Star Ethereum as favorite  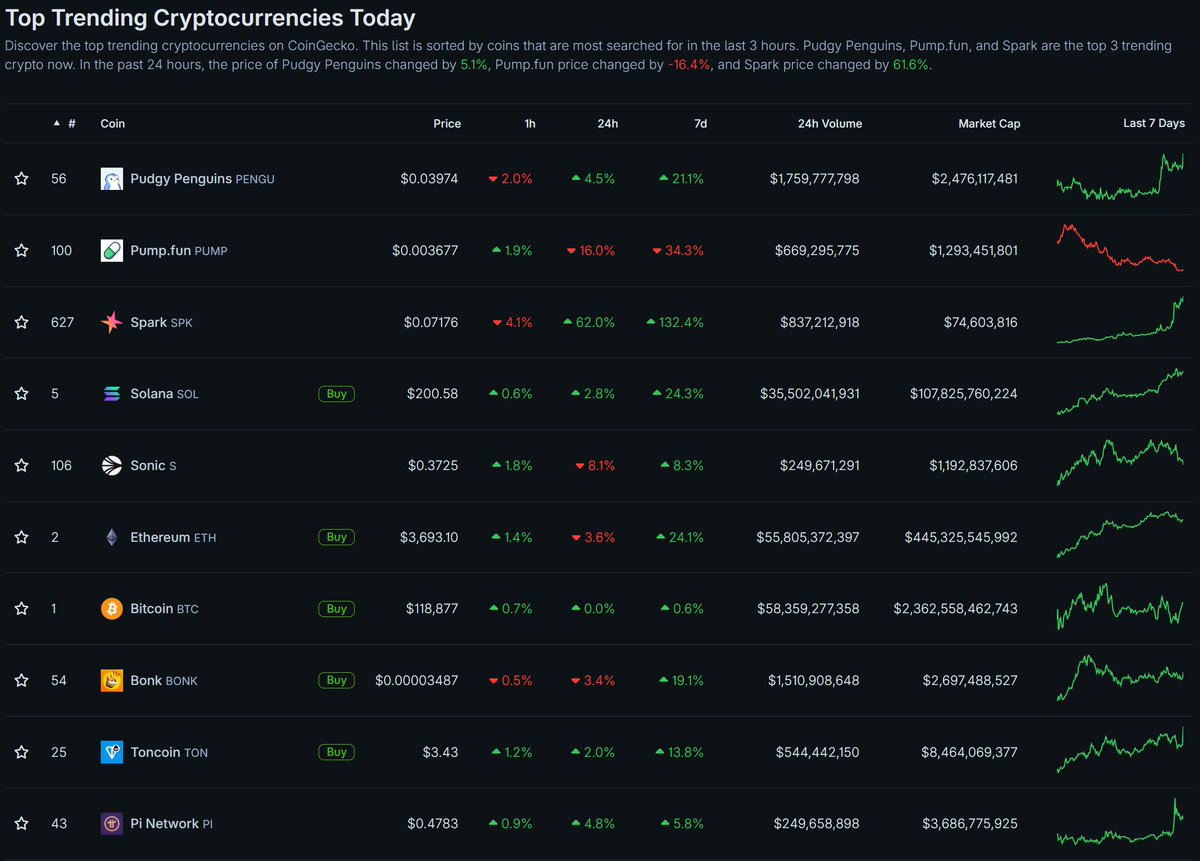tap(21, 537)
